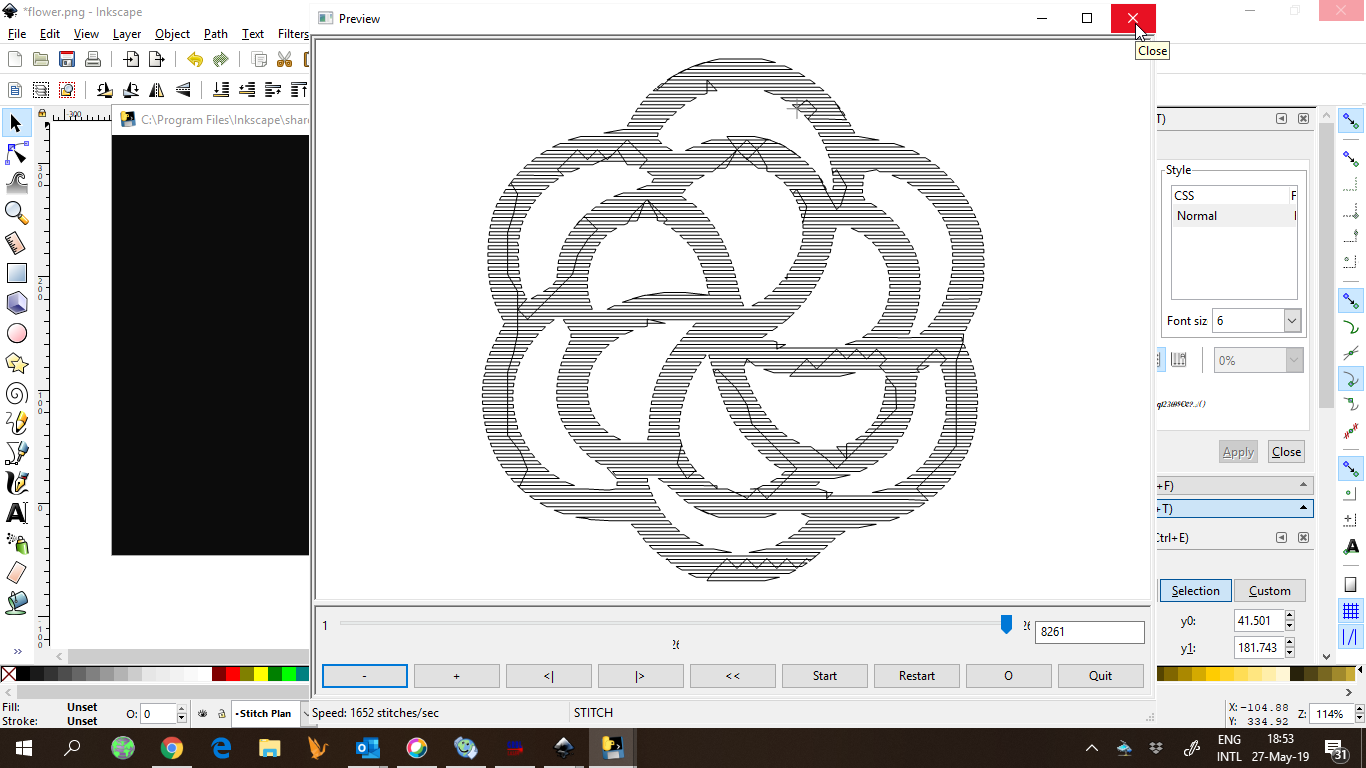Click the Lower to bottom icon

tap(221, 90)
